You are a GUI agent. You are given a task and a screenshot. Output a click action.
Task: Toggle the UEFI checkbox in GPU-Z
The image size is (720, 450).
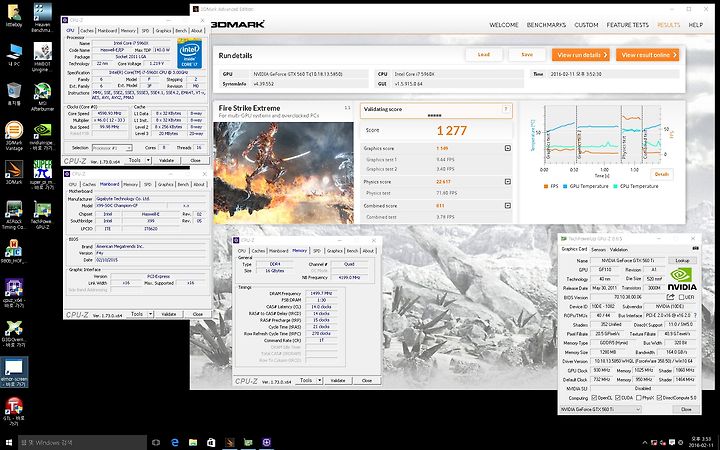681,298
